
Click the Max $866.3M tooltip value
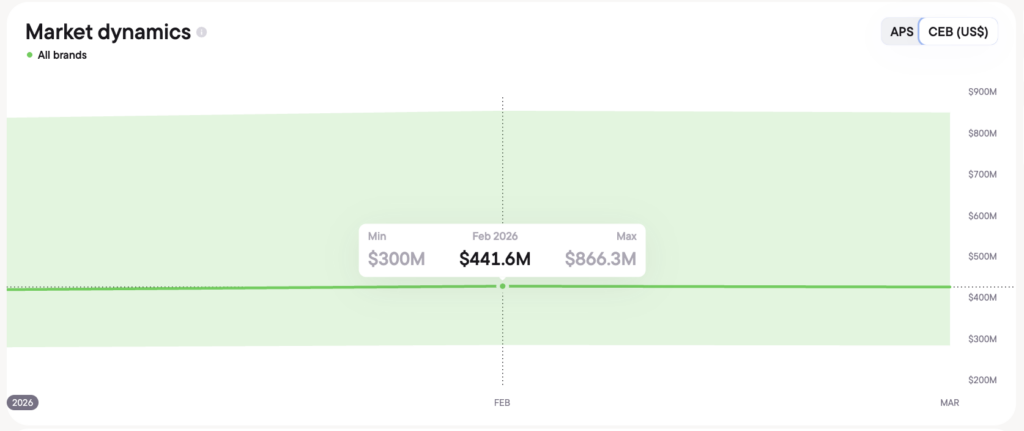click(x=601, y=259)
